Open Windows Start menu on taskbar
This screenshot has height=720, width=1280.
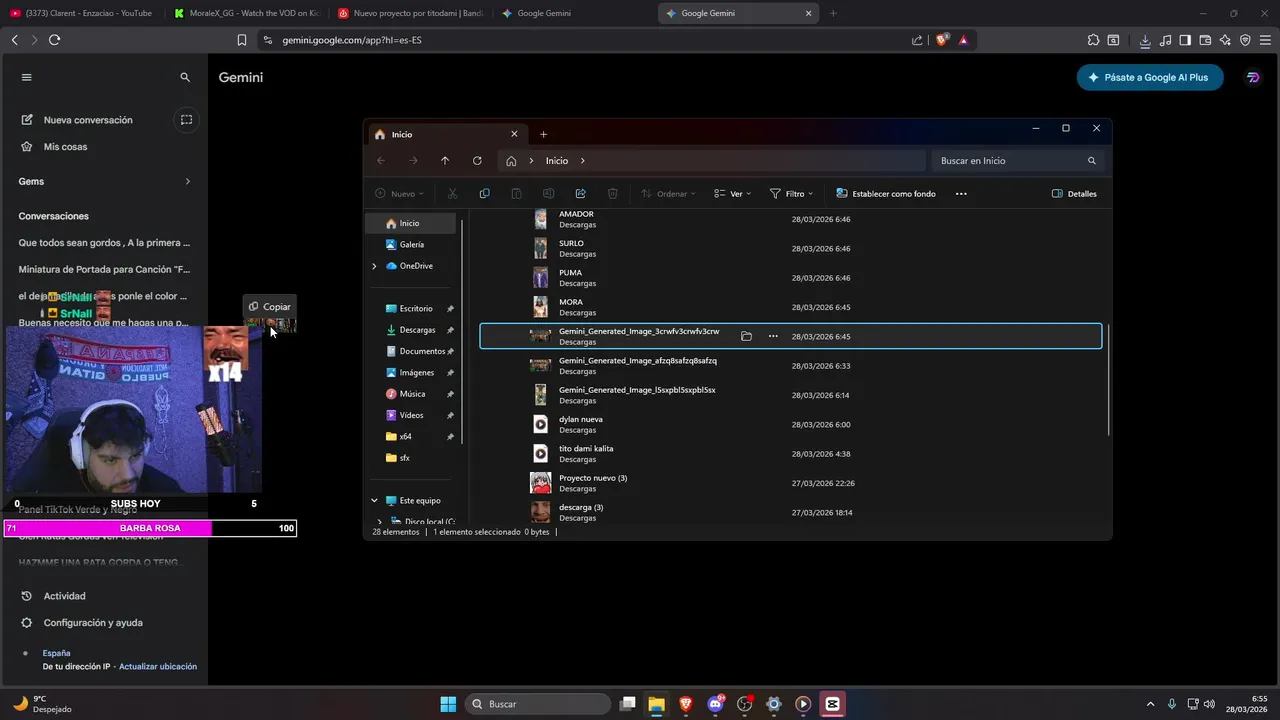[x=448, y=704]
